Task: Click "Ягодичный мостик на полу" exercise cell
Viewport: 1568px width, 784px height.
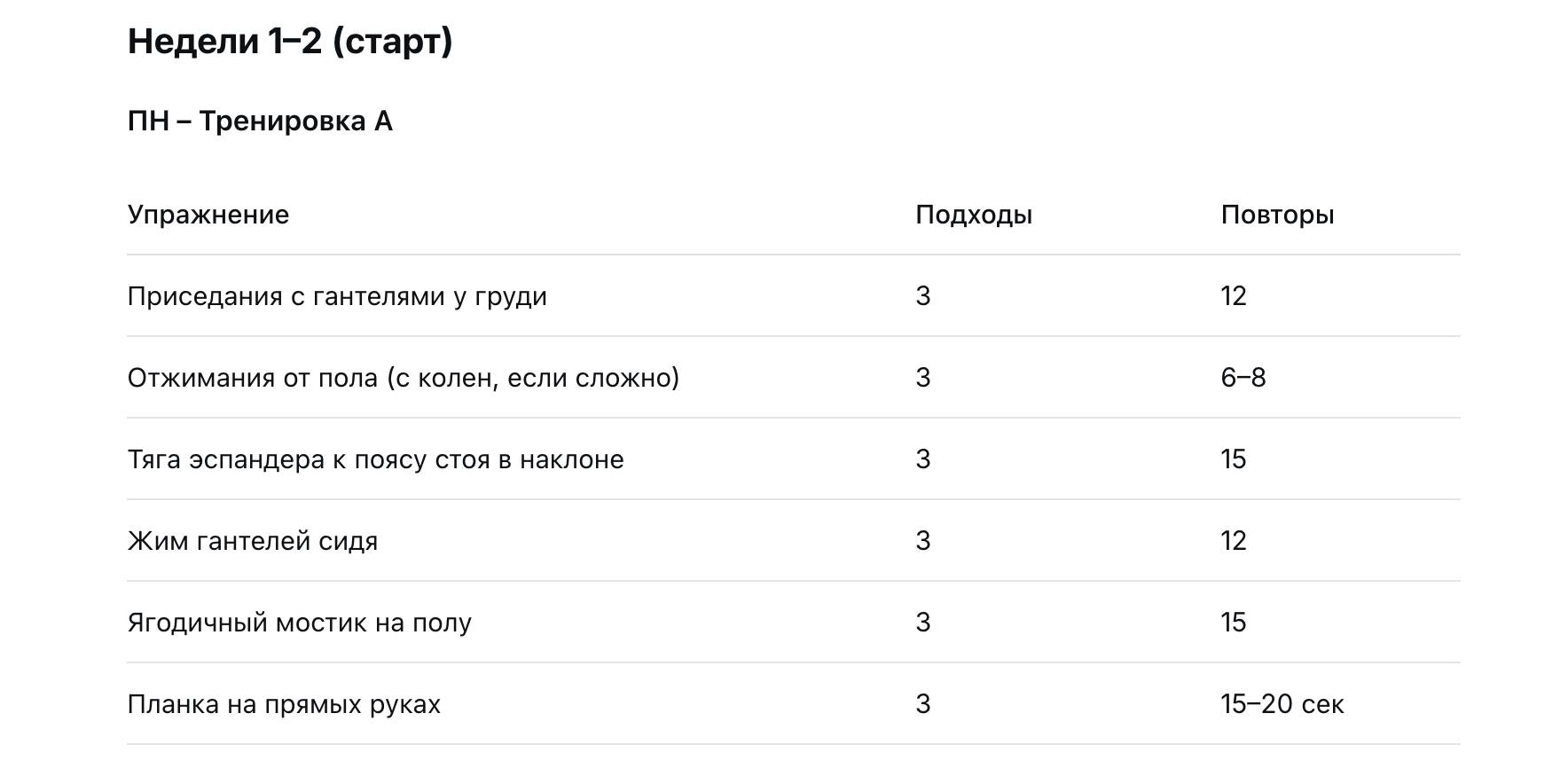Action: [300, 623]
